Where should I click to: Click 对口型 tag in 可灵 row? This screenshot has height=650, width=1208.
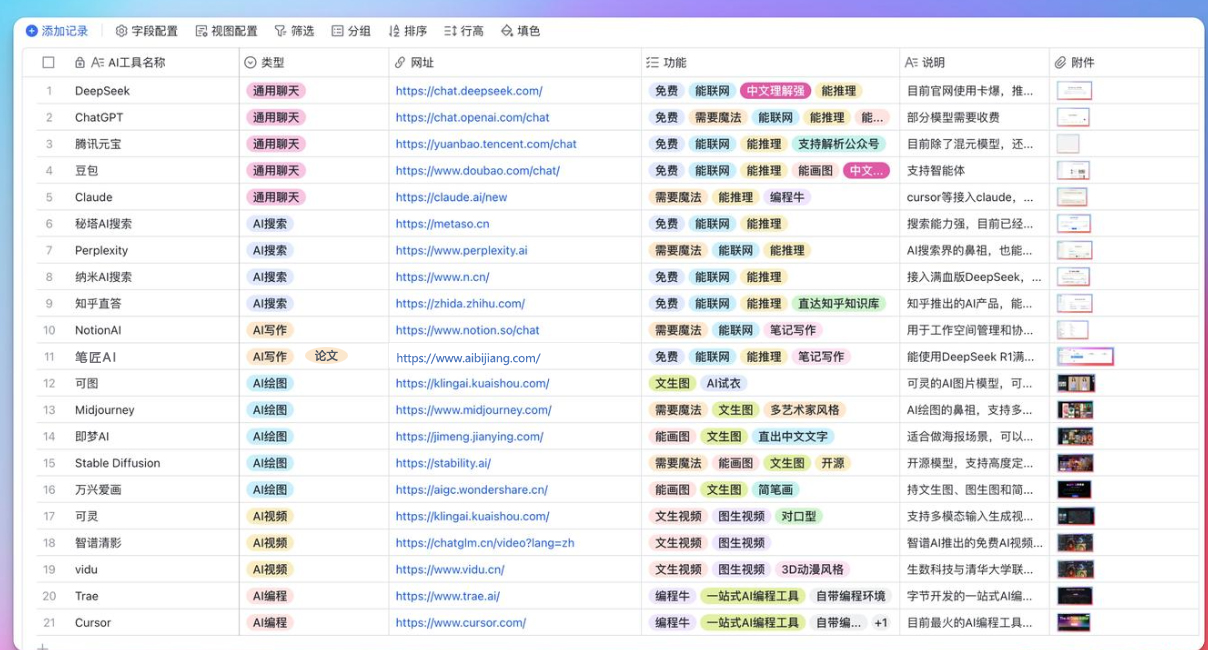point(799,516)
